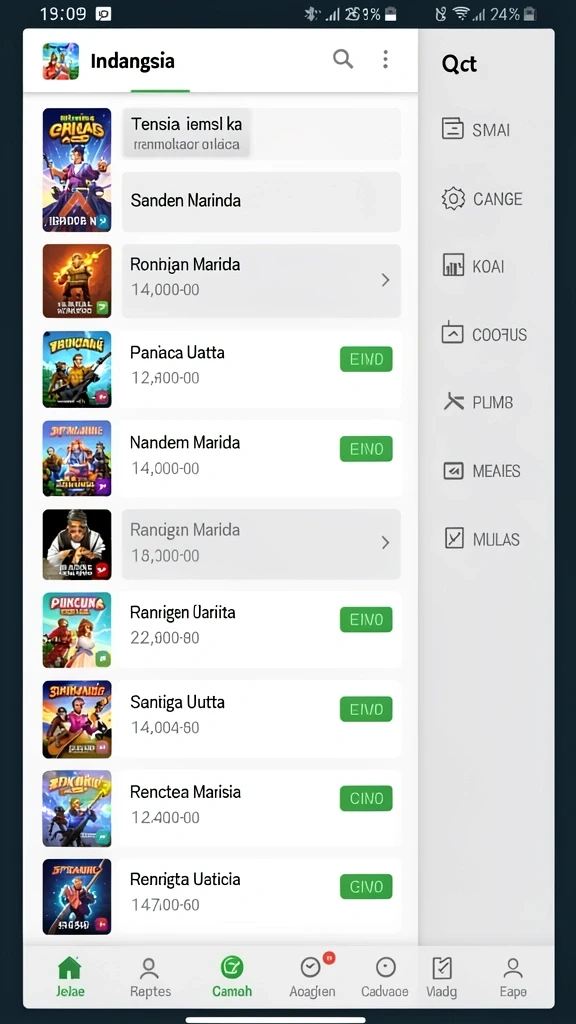
Task: Select the MEAIES side panel icon
Action: tap(453, 471)
